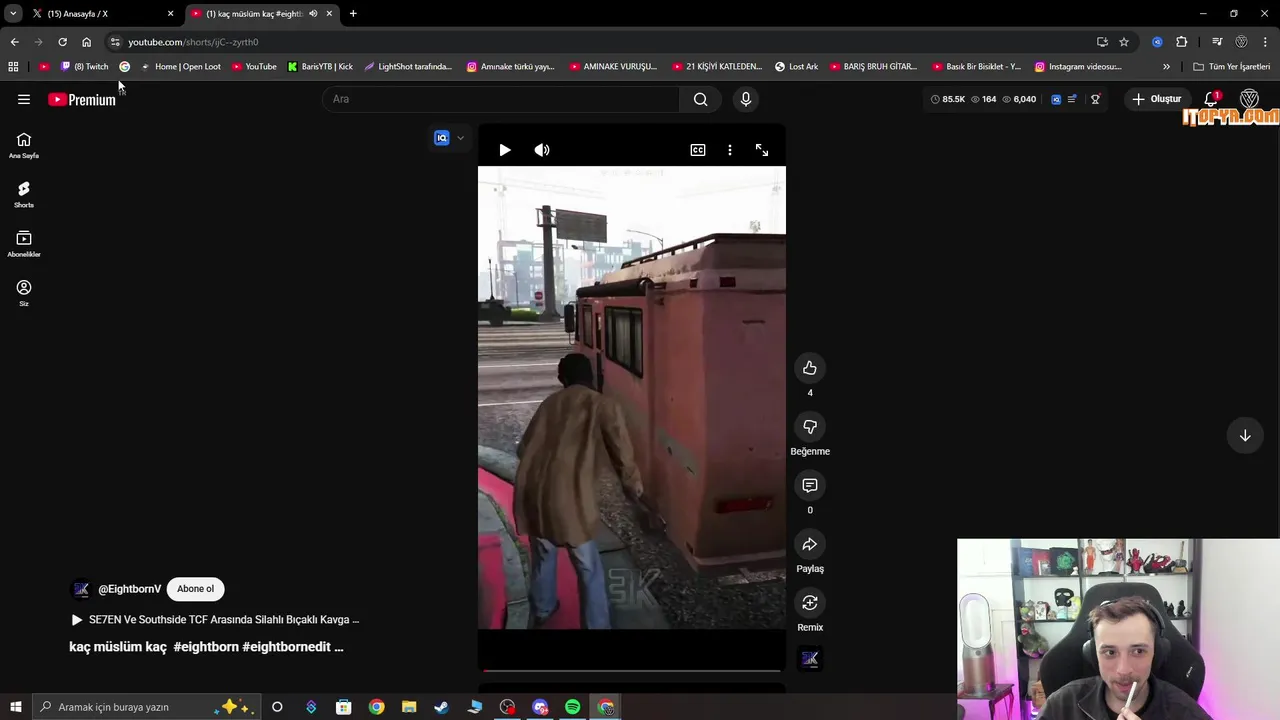
Task: Open Steam from the taskbar
Action: (441, 707)
